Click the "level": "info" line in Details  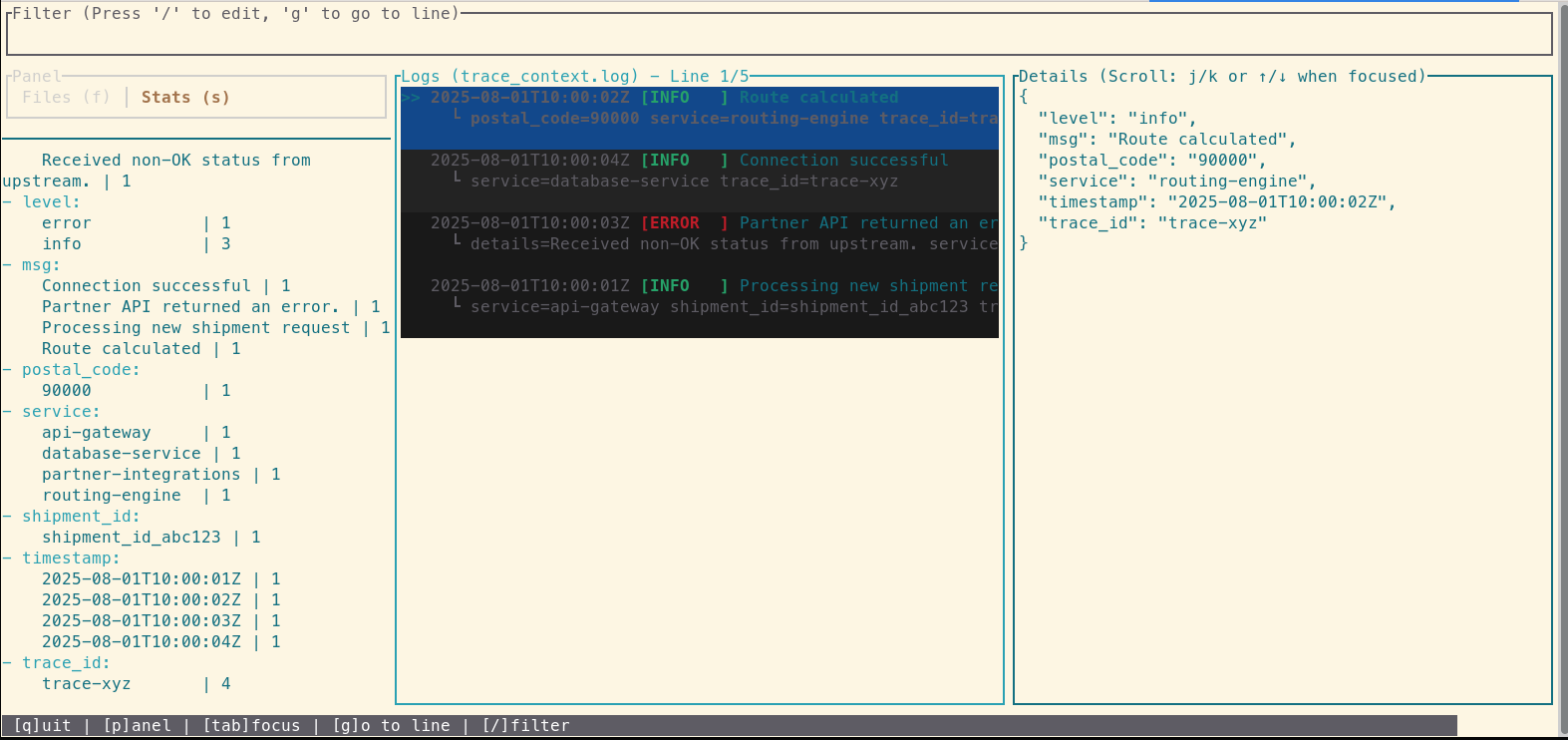[x=1117, y=118]
